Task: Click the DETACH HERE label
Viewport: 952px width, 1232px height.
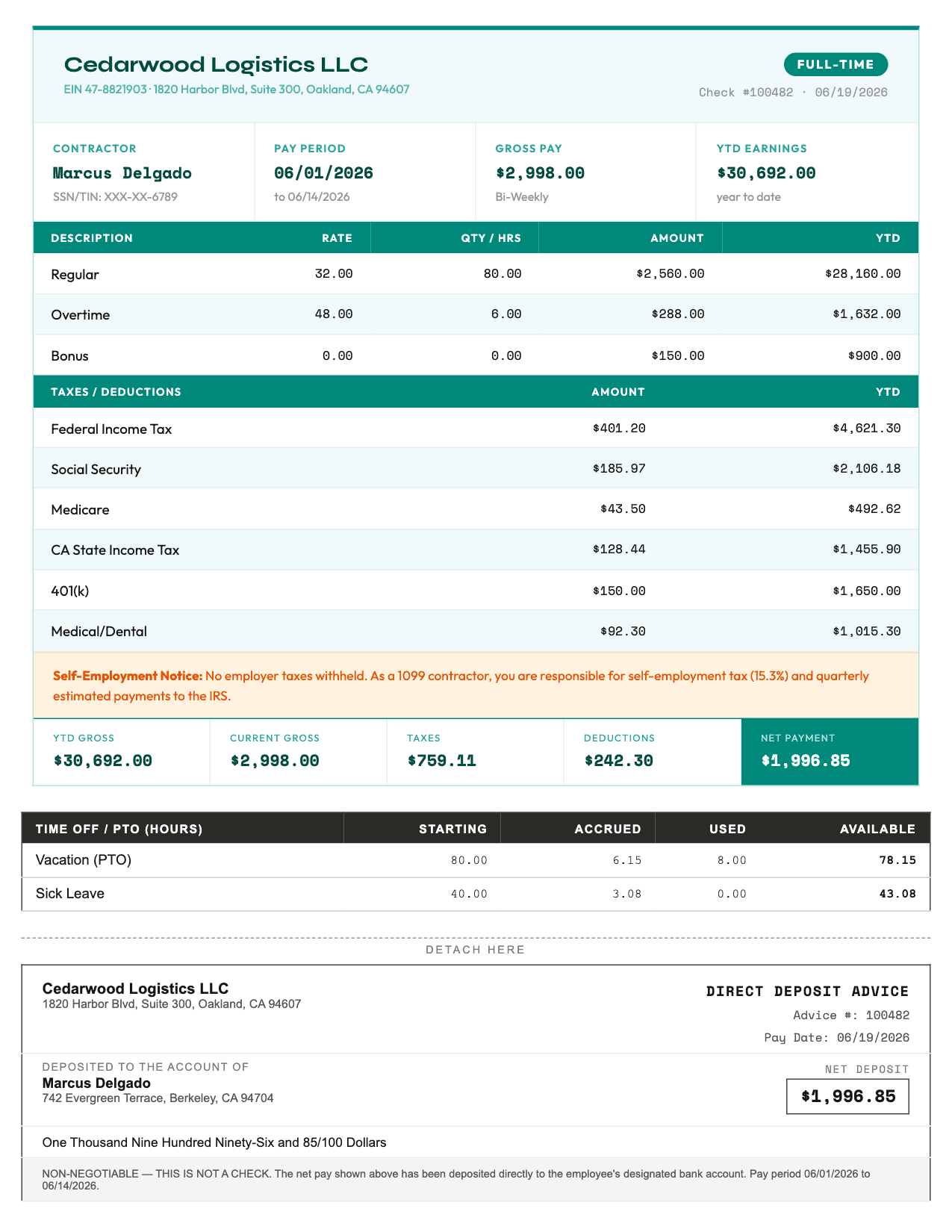Action: 476,950
